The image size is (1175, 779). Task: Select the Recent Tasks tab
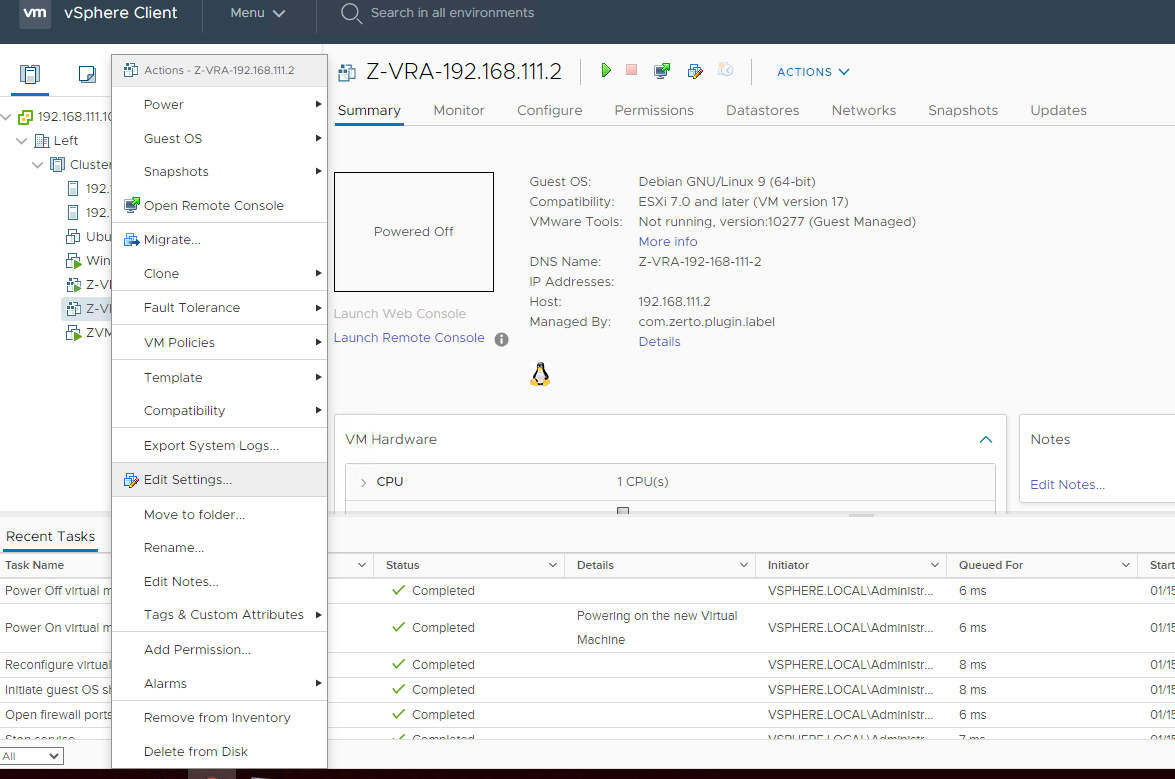pyautogui.click(x=50, y=536)
